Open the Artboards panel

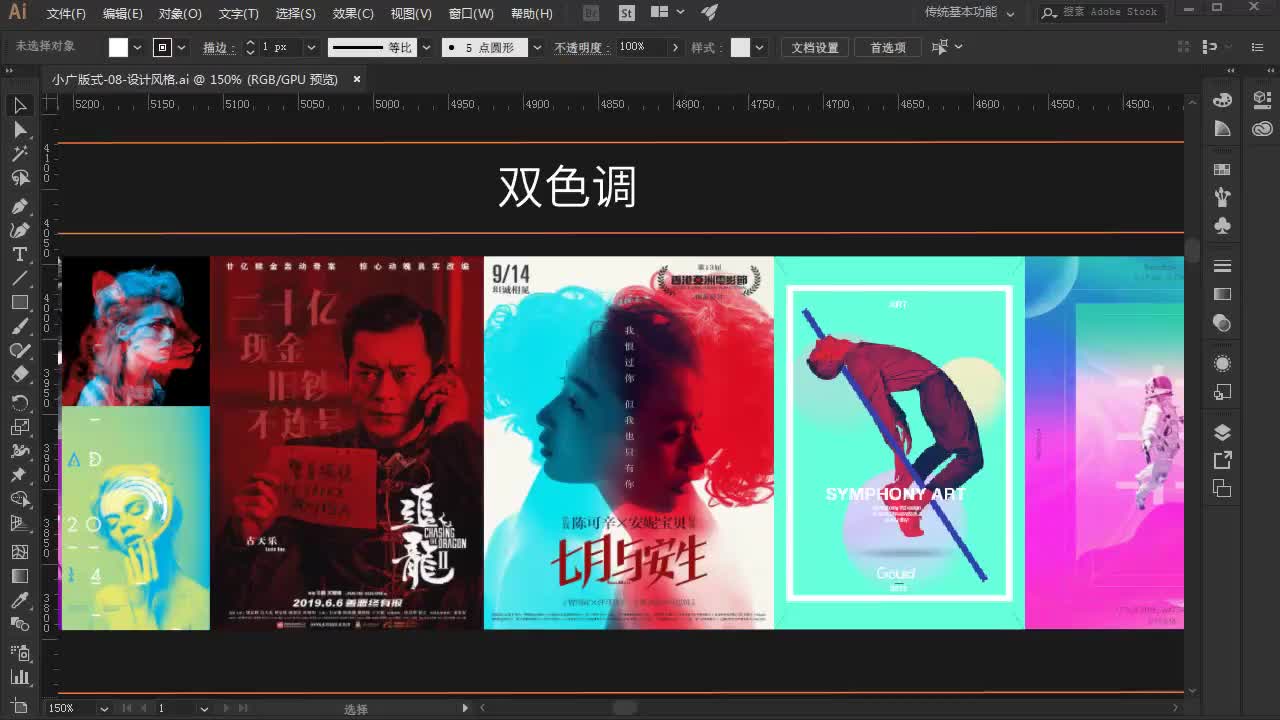[x=1222, y=488]
